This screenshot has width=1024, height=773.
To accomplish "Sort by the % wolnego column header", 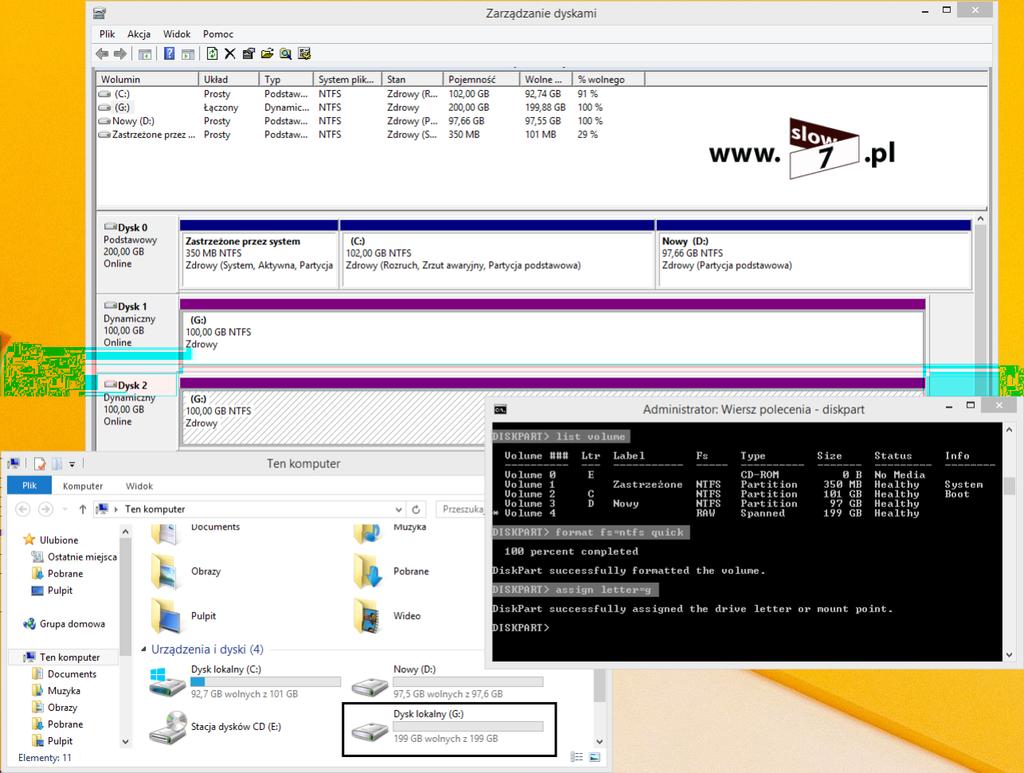I will [609, 79].
